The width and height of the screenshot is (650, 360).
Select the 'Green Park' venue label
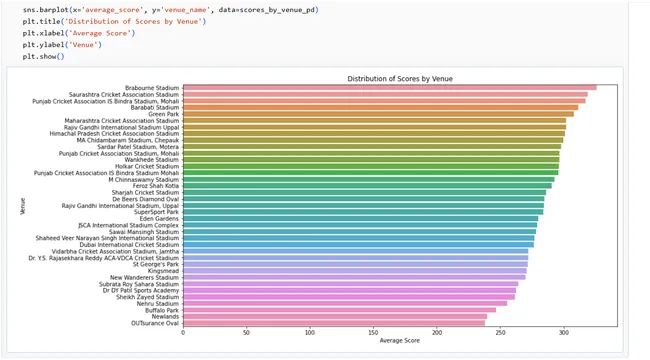pyautogui.click(x=164, y=114)
